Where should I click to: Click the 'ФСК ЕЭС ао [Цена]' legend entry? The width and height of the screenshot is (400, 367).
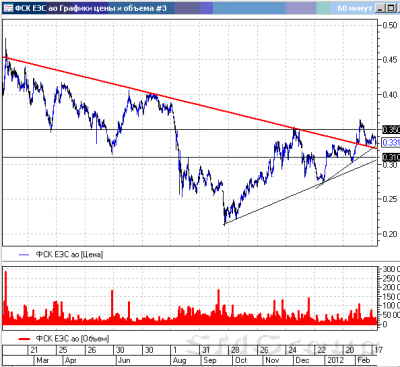point(69,255)
